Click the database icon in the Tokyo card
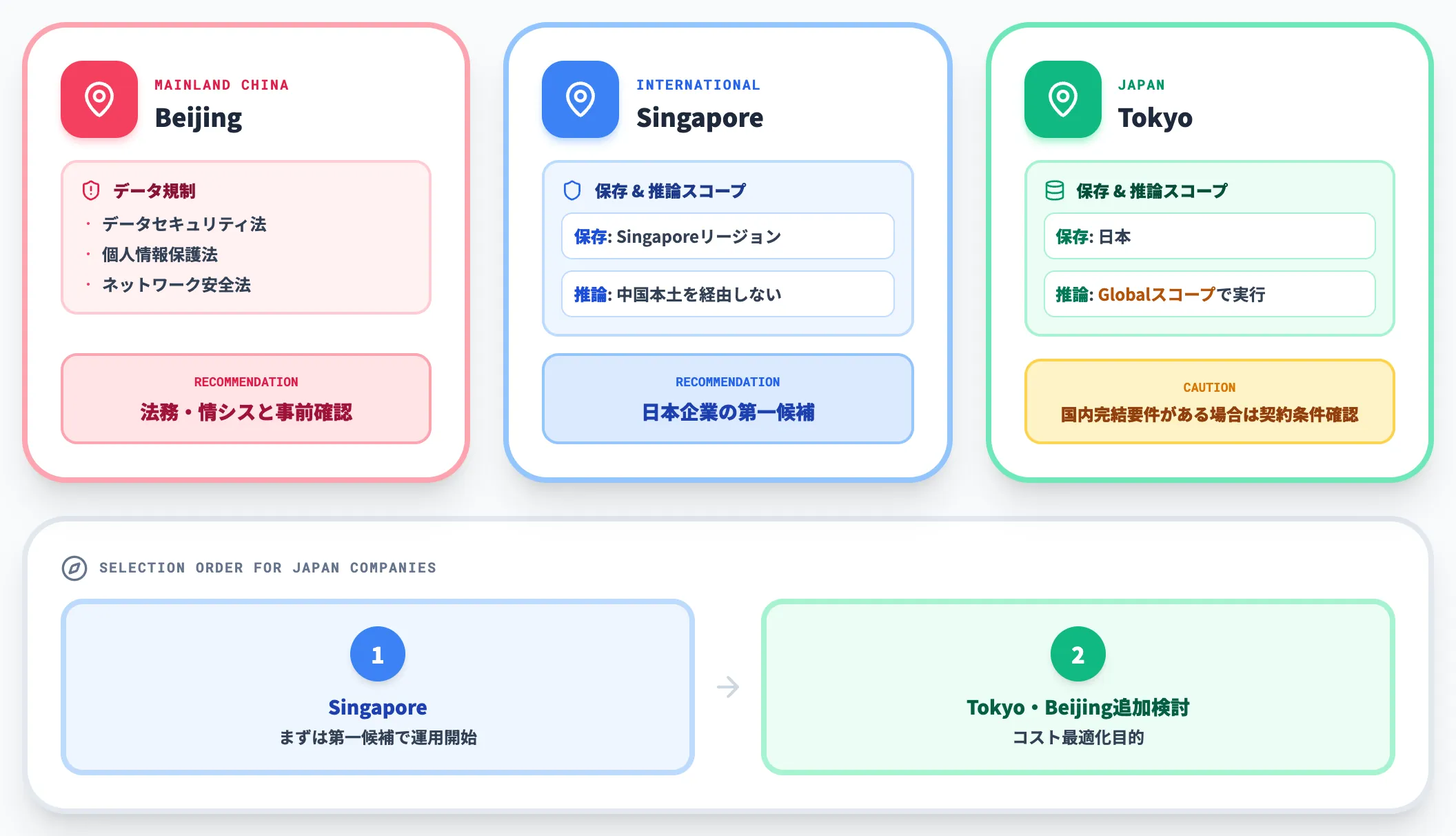Screen dimensions: 1456x836 click(x=1055, y=190)
